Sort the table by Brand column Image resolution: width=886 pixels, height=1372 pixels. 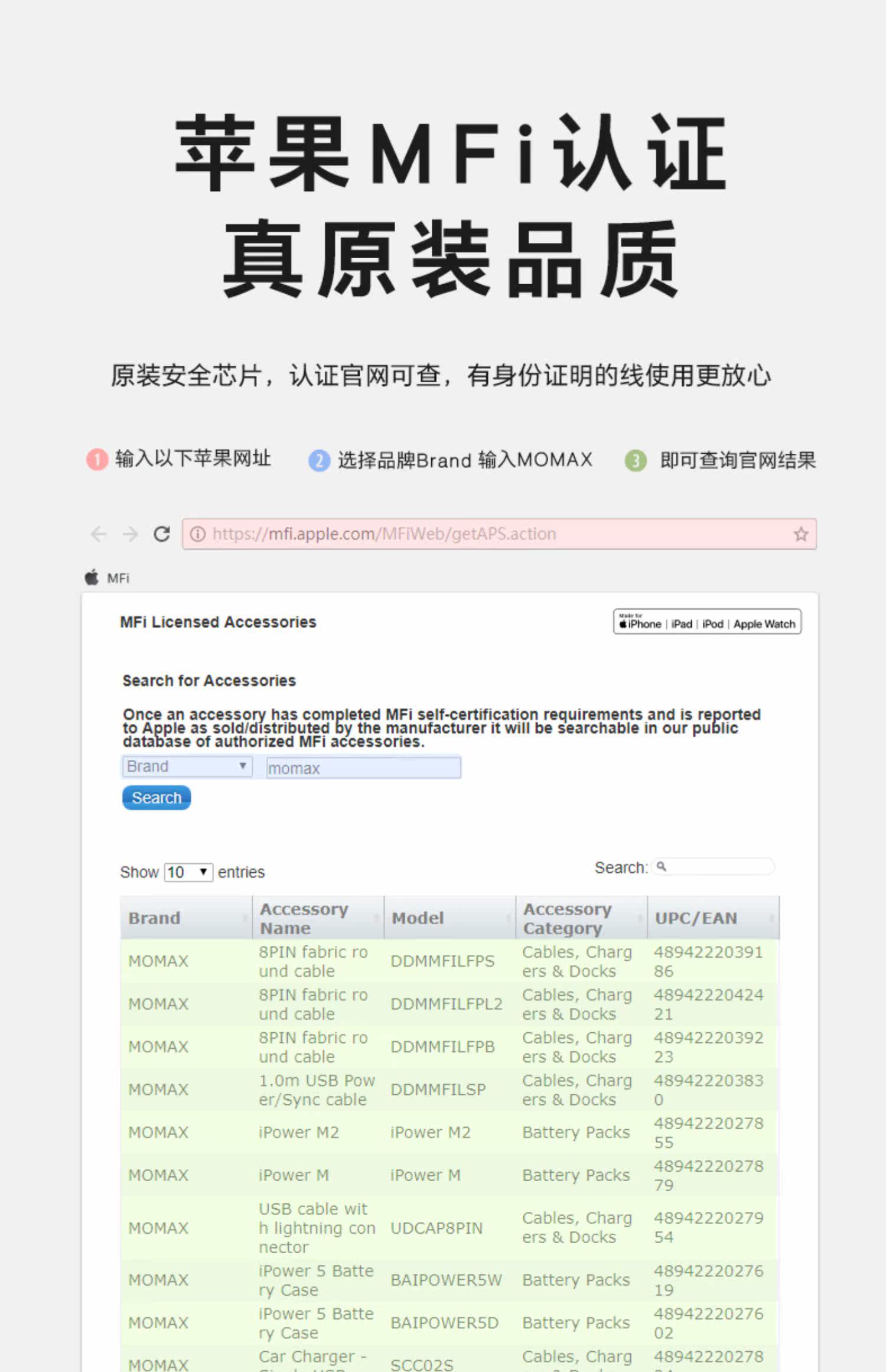pyautogui.click(x=186, y=918)
